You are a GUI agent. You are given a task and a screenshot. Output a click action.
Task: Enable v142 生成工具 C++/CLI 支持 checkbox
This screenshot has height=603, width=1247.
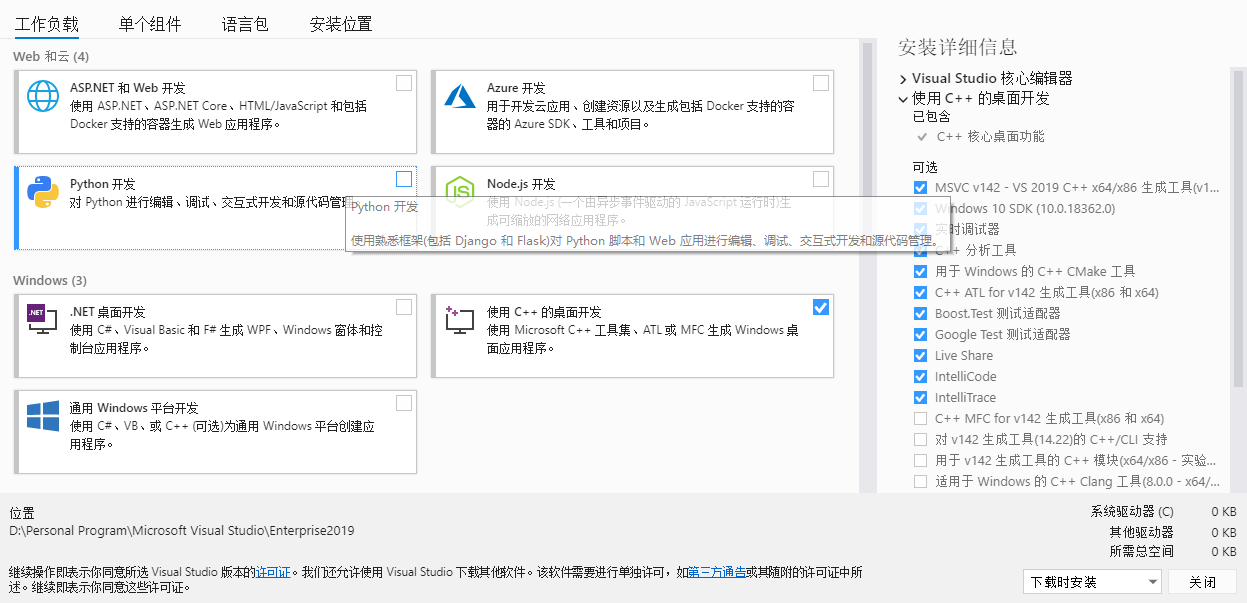point(920,439)
